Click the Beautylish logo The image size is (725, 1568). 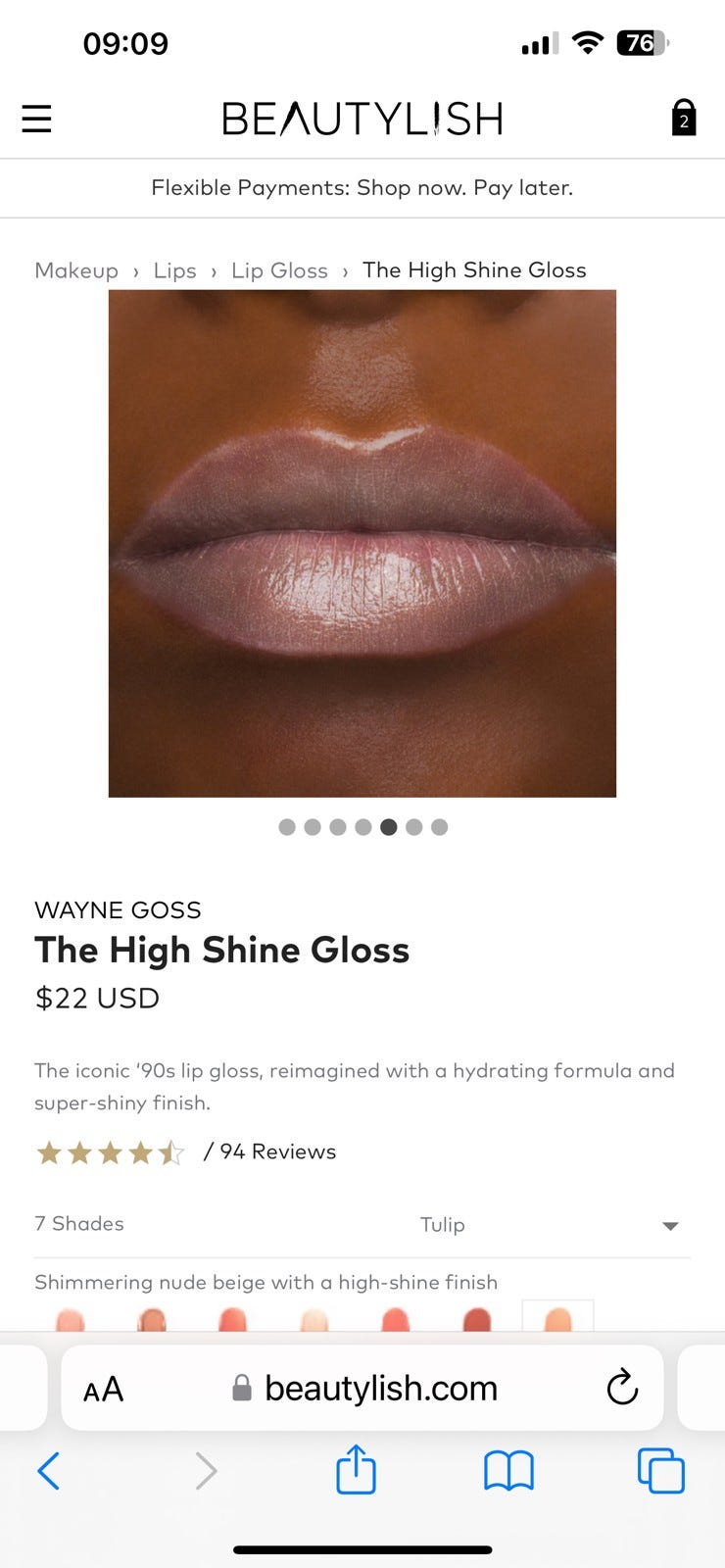tap(362, 119)
